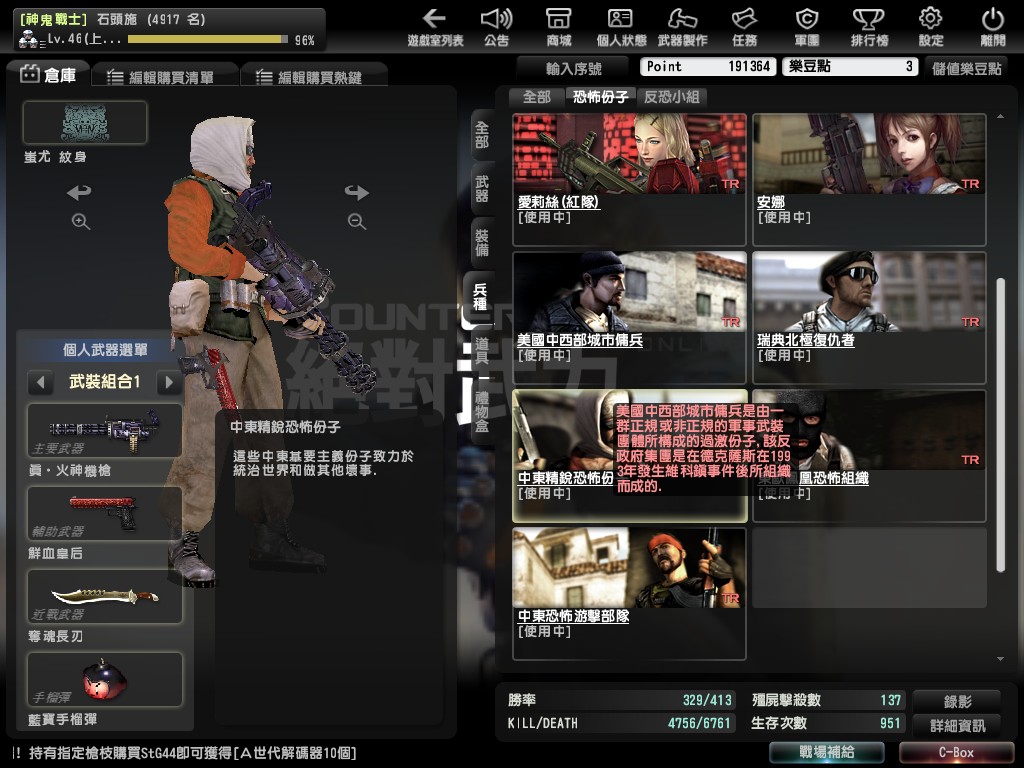Click the 殭屍擊殺數 137 stat

[826, 700]
